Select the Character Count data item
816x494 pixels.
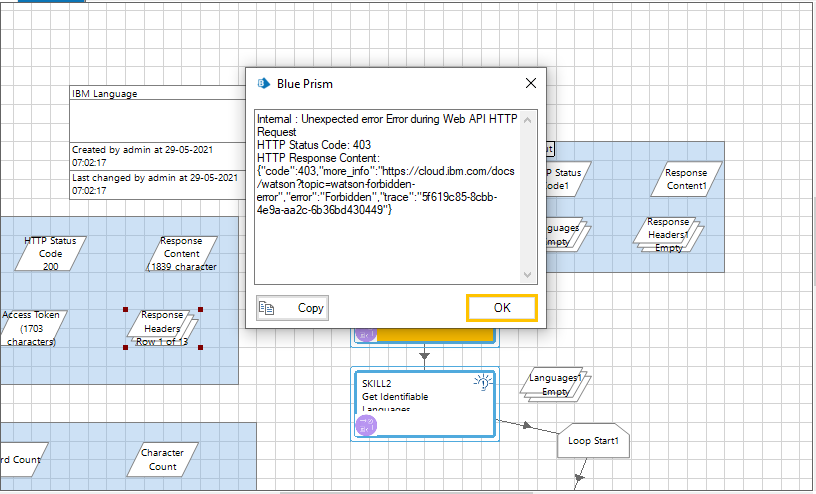point(163,460)
